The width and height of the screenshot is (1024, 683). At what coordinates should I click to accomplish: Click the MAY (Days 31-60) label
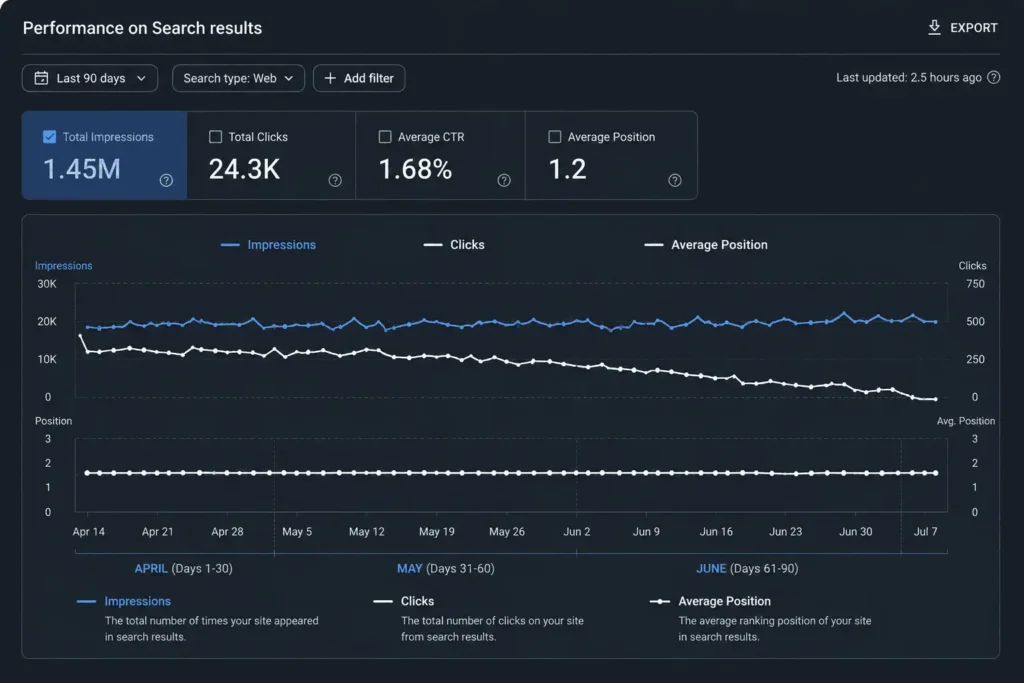445,569
